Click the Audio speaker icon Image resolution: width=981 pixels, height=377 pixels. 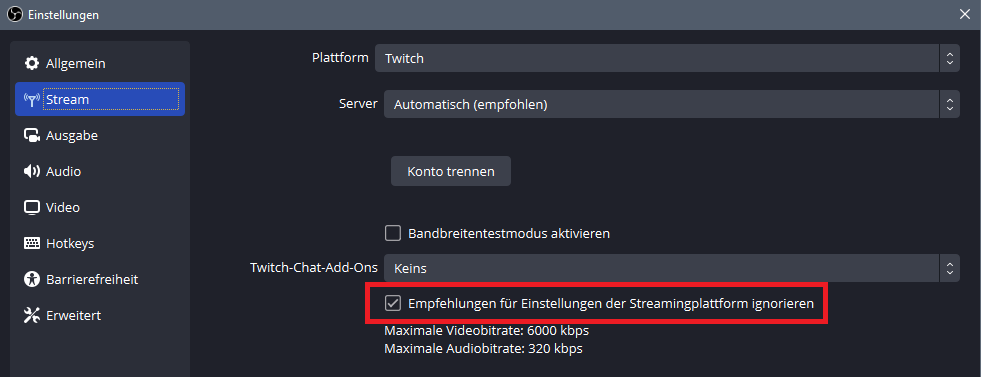[31, 171]
